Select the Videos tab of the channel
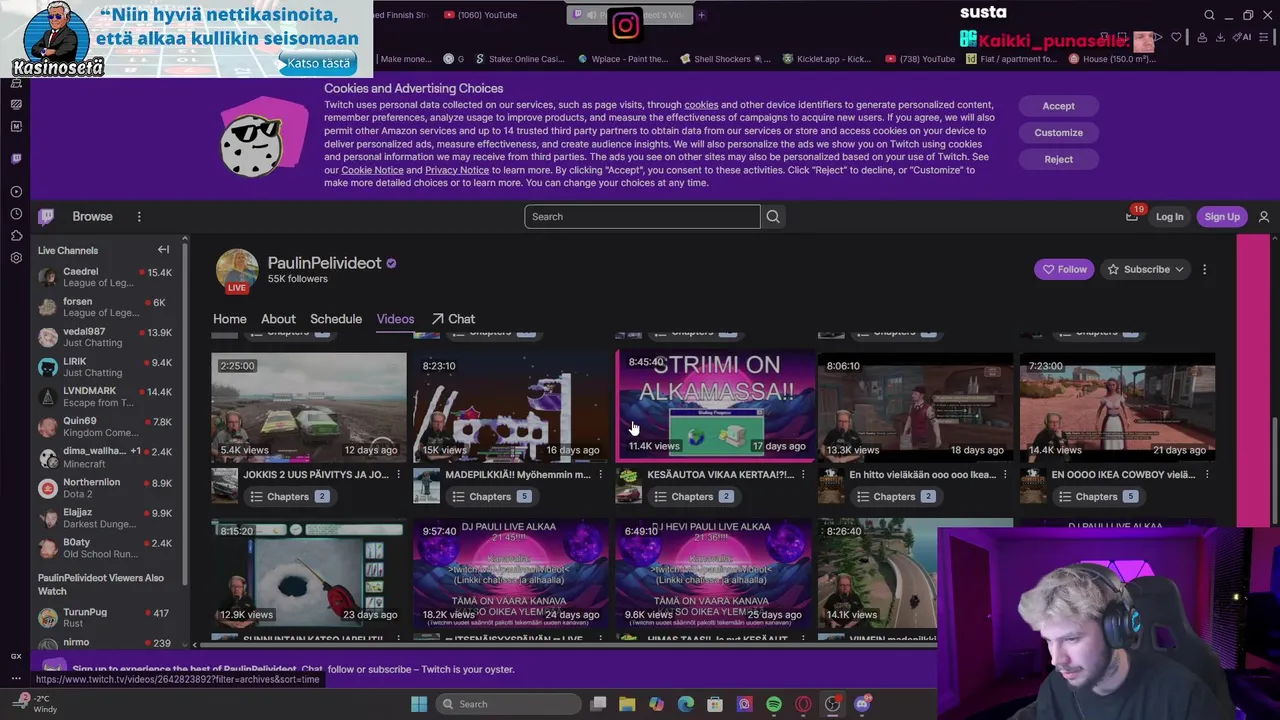This screenshot has height=720, width=1280. pos(395,319)
